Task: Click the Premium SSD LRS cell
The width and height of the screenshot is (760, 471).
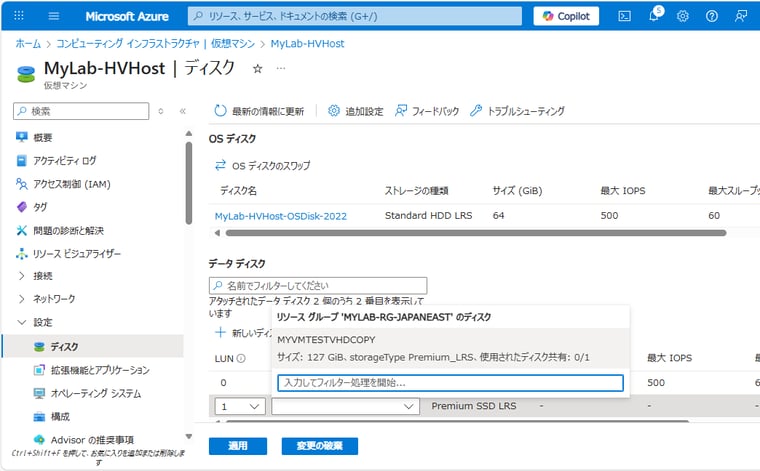Action: pyautogui.click(x=474, y=406)
